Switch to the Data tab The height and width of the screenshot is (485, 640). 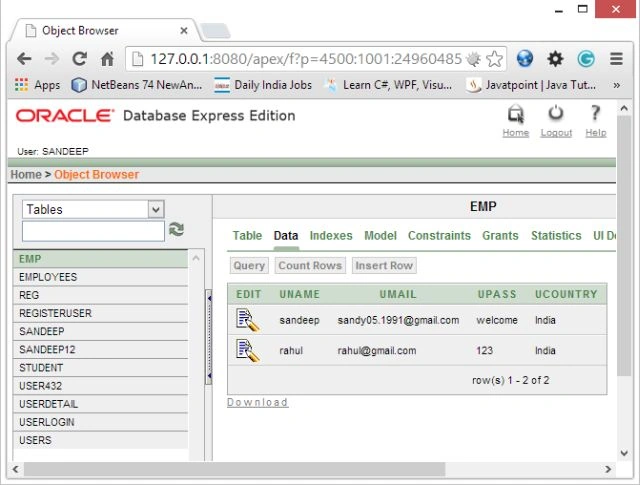(x=286, y=236)
